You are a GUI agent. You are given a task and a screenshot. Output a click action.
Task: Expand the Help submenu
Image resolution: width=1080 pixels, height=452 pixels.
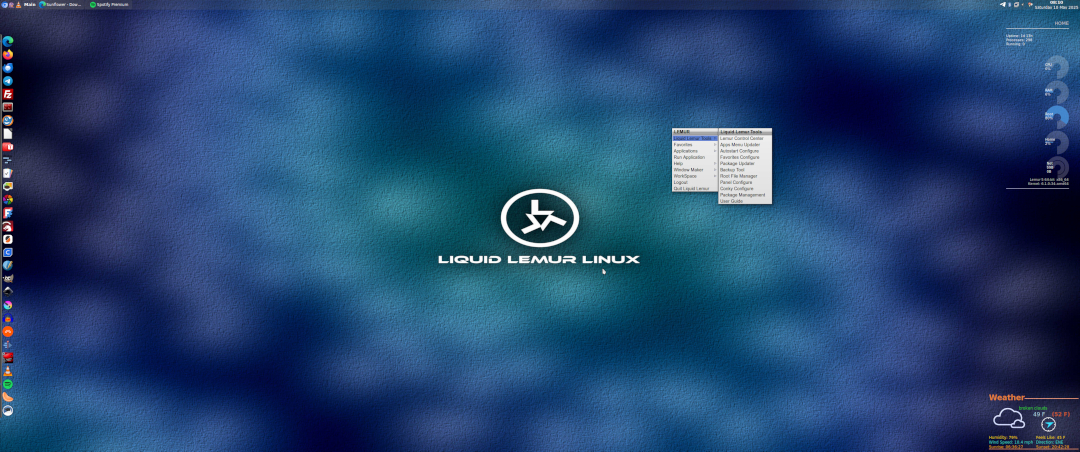(x=695, y=163)
